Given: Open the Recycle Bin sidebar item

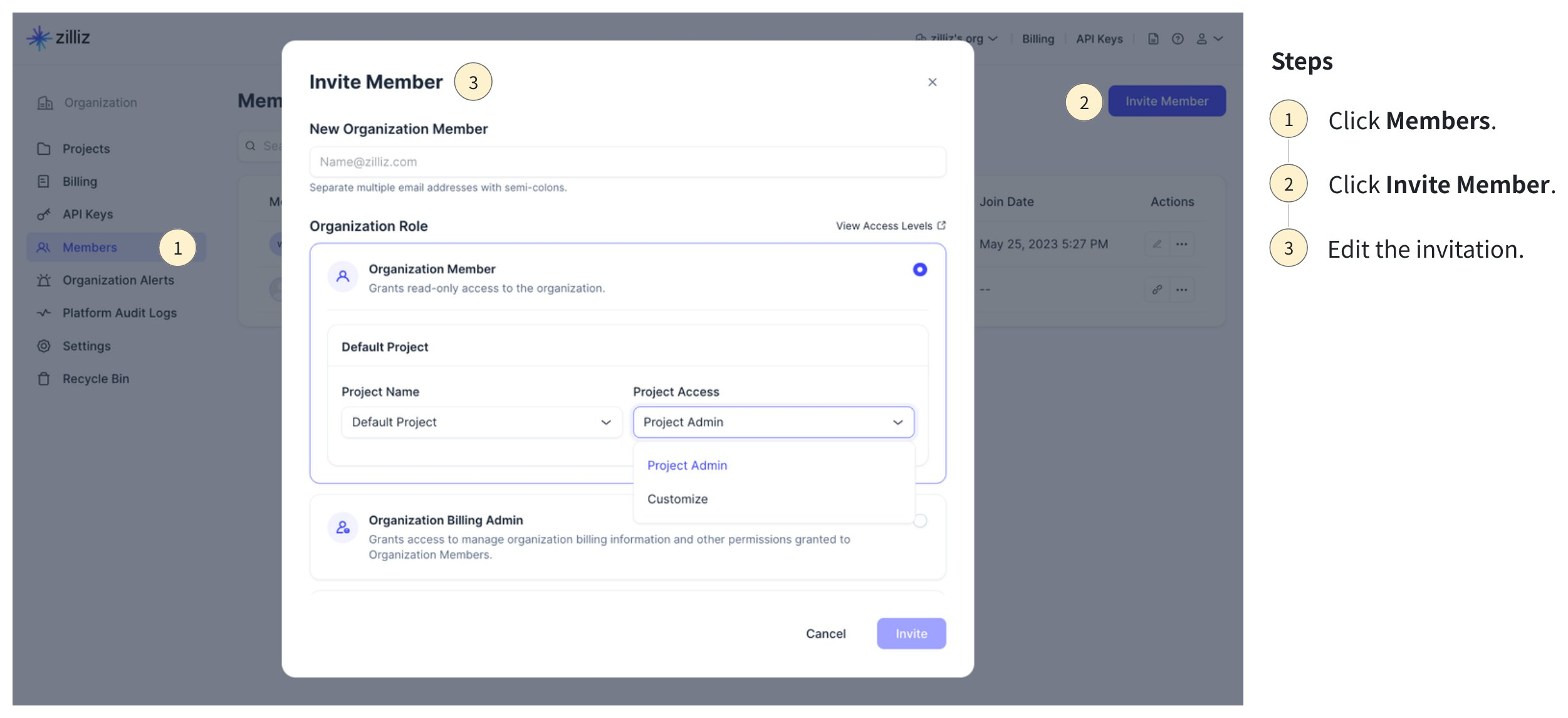Looking at the screenshot, I should (95, 379).
